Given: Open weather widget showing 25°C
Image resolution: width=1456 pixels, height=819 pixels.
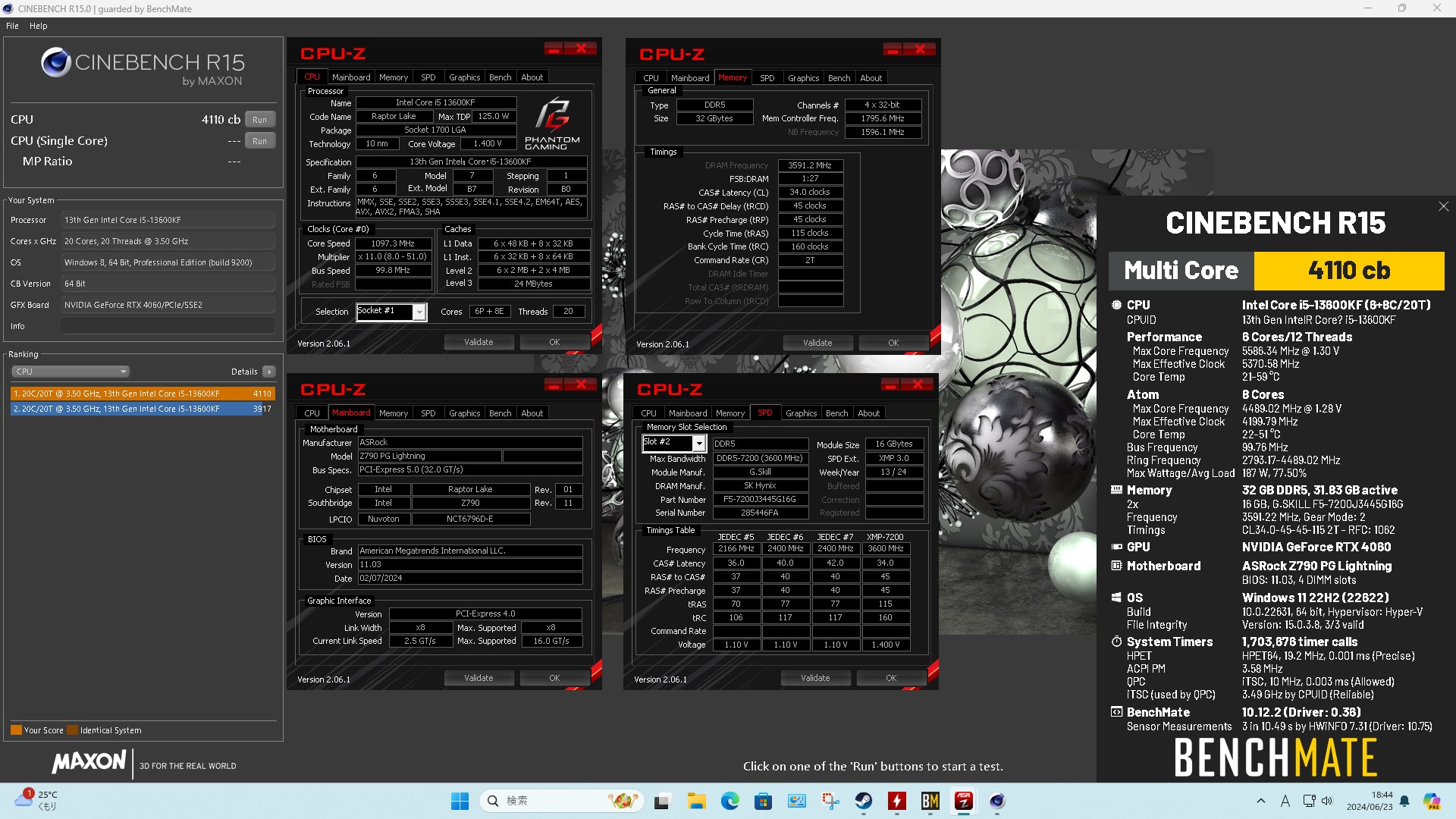Looking at the screenshot, I should [38, 801].
